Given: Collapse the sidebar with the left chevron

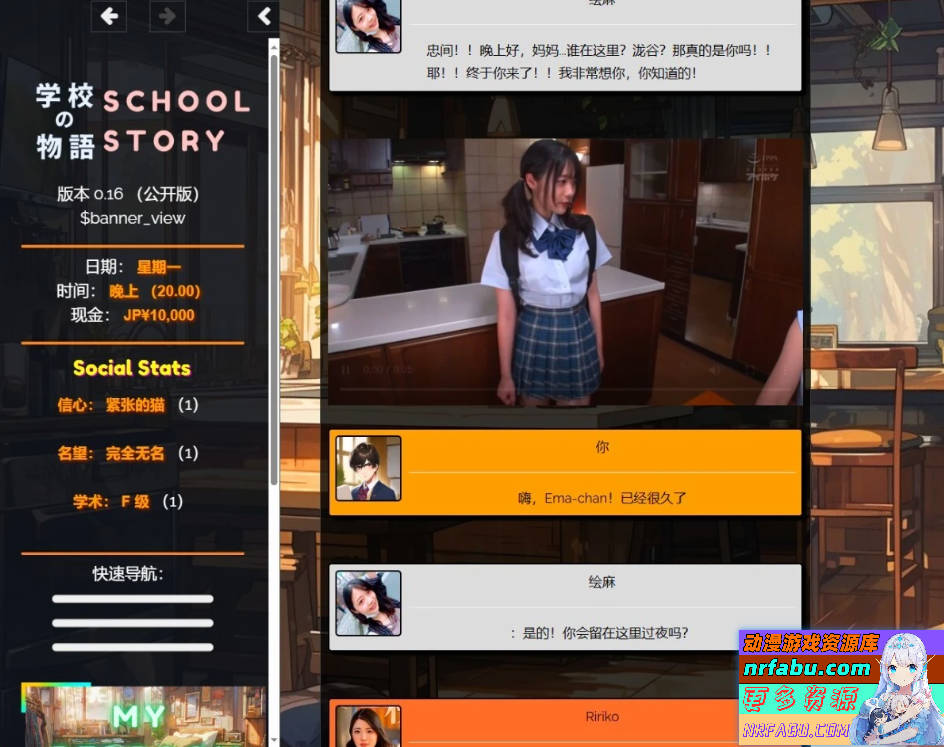Looking at the screenshot, I should point(262,17).
